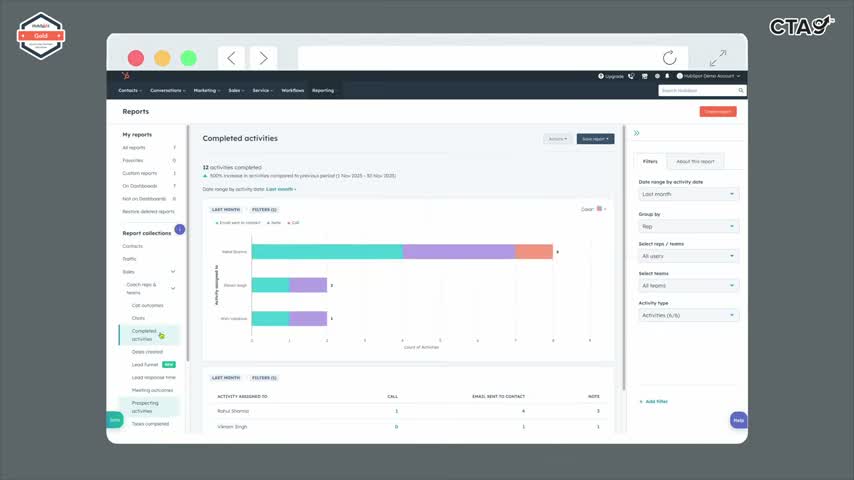Open On Dashboards list
Viewport: 854px width, 480px height.
(139, 186)
